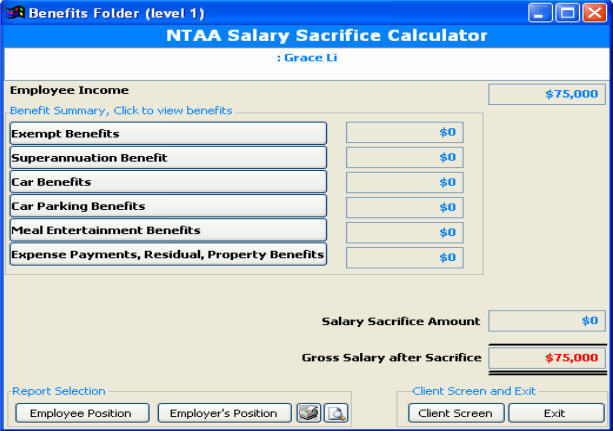This screenshot has width=613, height=431.
Task: Select Meal Entertainment Benefits
Action: (x=168, y=230)
